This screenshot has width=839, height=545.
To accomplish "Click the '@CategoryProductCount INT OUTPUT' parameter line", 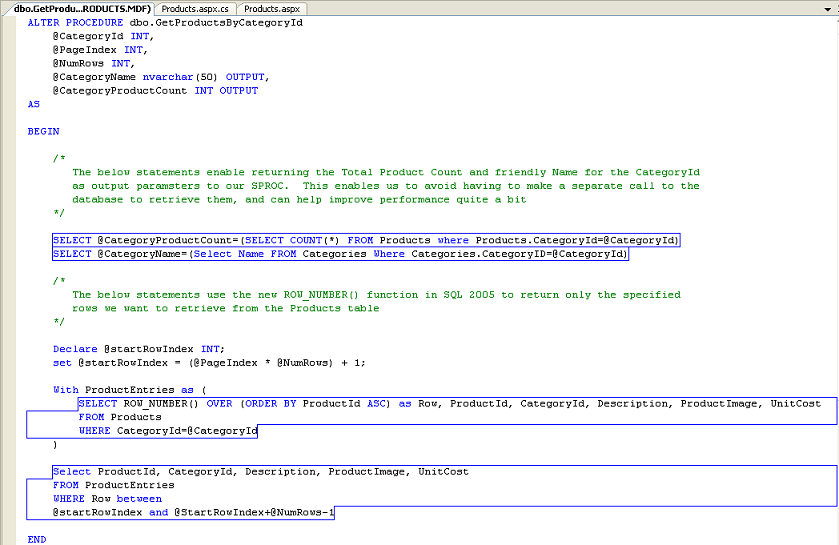I will coord(155,91).
